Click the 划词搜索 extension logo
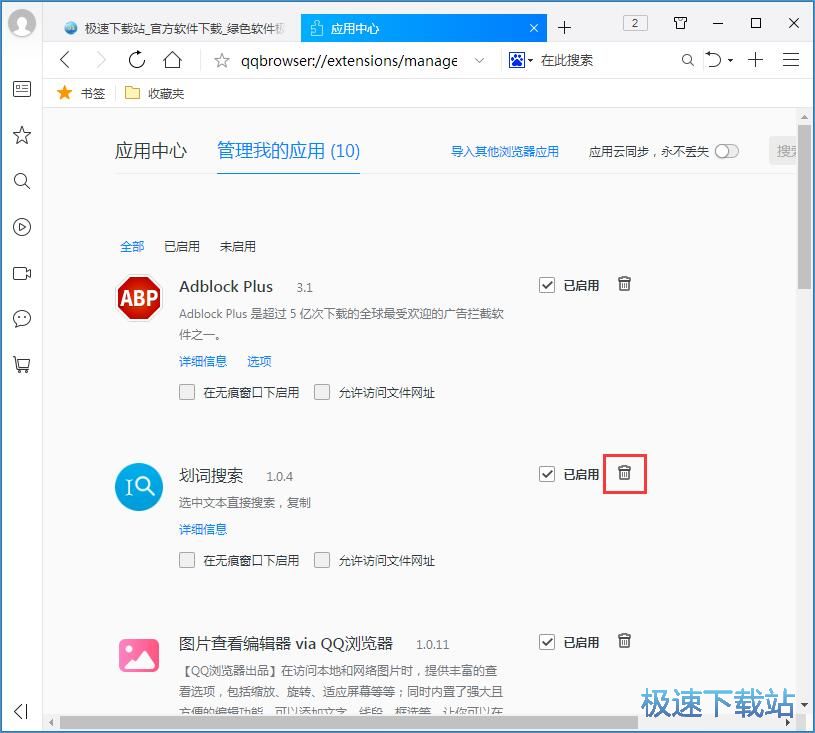This screenshot has width=815, height=733. tap(139, 487)
